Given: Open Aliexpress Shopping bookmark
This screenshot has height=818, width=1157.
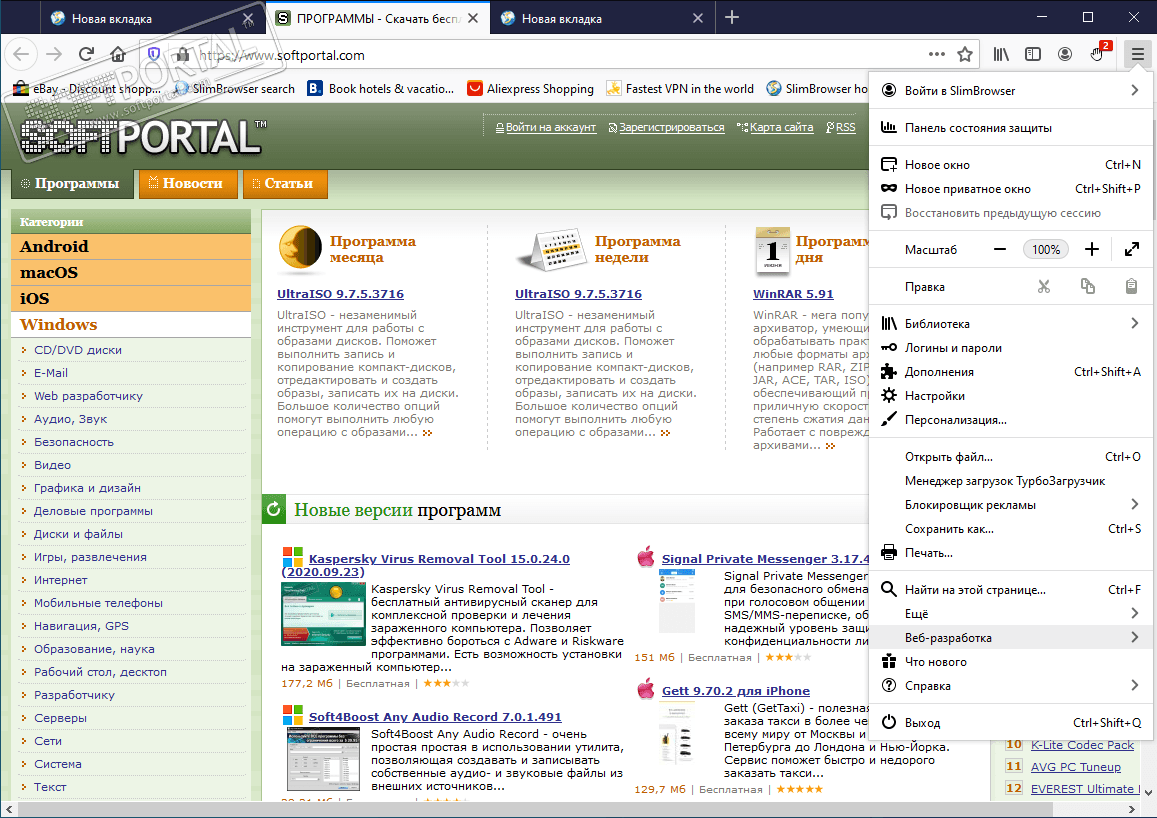Looking at the screenshot, I should click(x=531, y=89).
